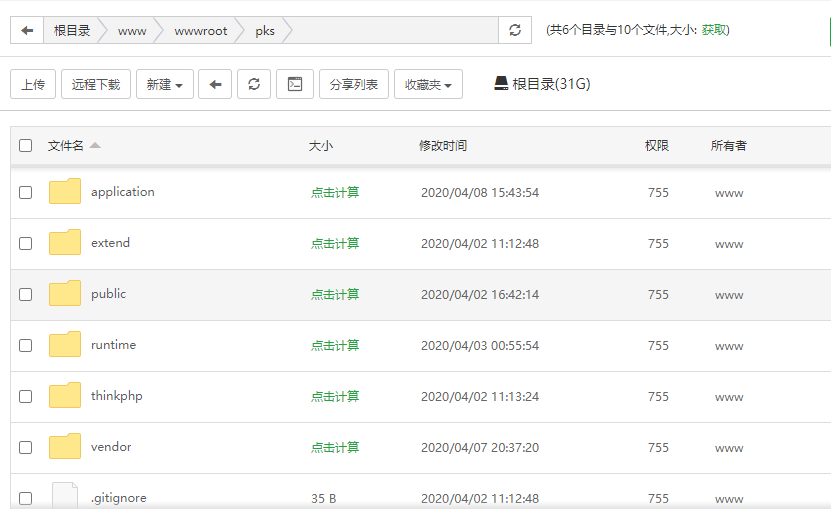
Task: Click 点击计算 for the vendor folder
Action: point(335,448)
